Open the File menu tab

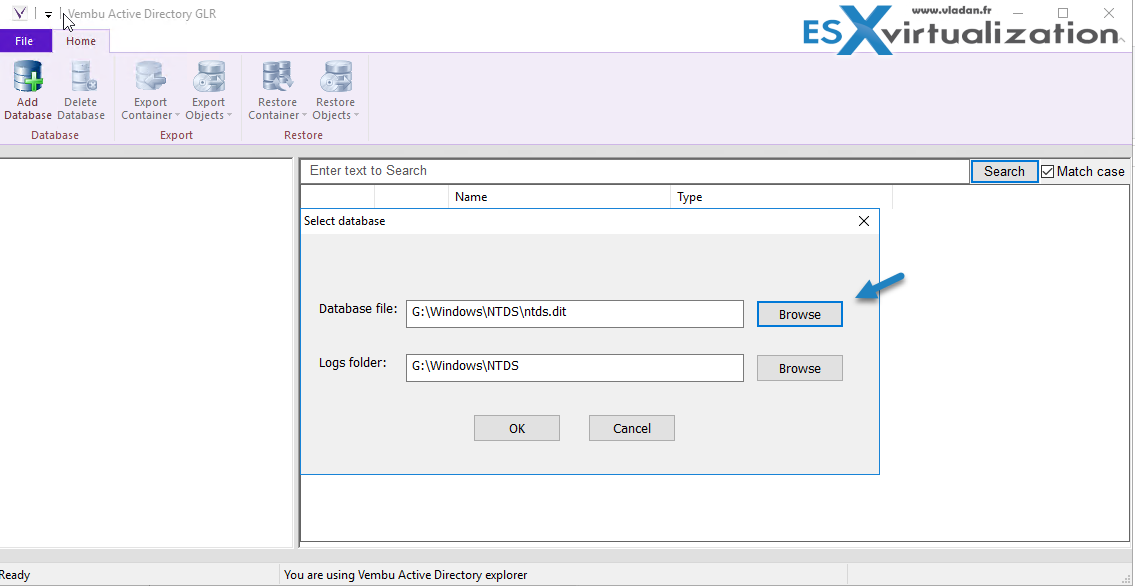25,41
